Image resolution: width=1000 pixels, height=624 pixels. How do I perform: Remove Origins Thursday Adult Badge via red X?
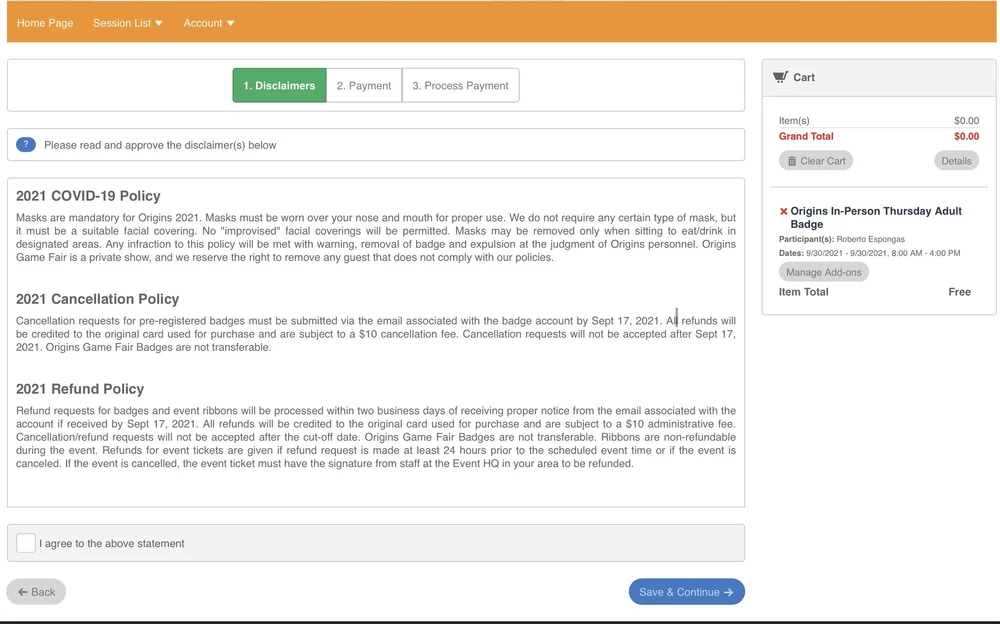pos(784,211)
